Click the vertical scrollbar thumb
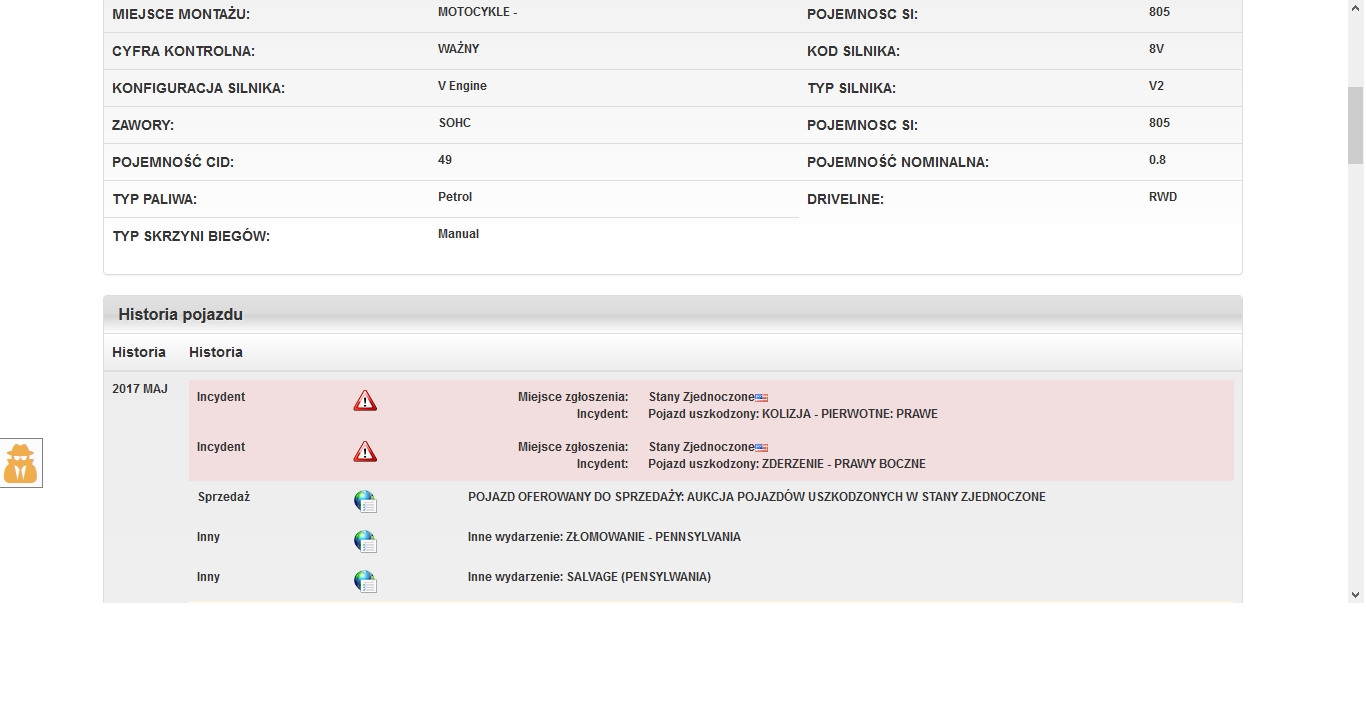The height and width of the screenshot is (728, 1366). 1356,125
